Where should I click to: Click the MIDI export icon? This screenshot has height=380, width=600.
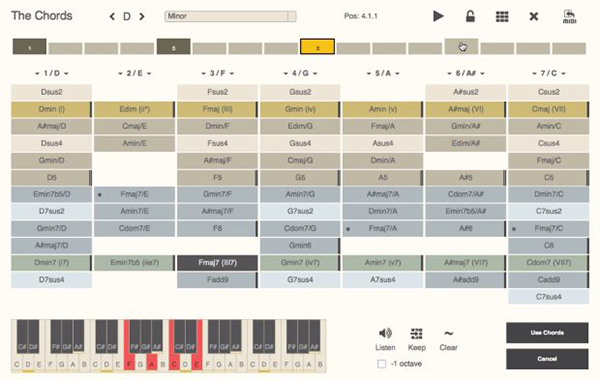pyautogui.click(x=569, y=16)
